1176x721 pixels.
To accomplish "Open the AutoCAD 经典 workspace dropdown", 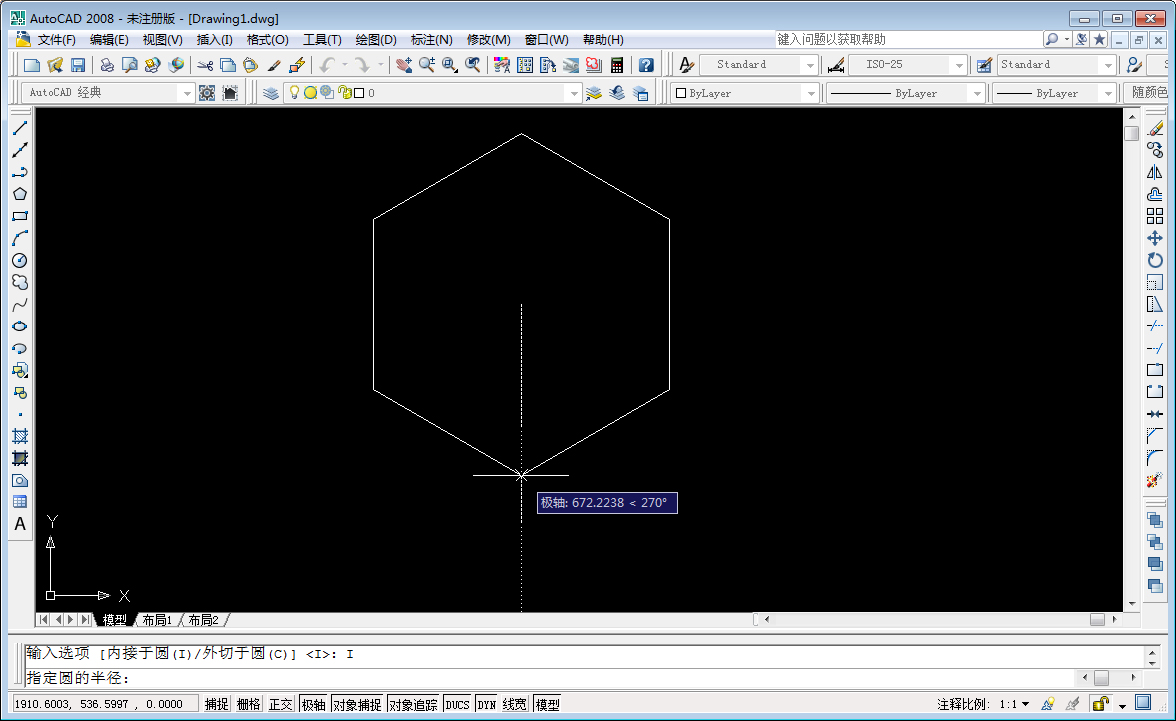I will click(186, 93).
